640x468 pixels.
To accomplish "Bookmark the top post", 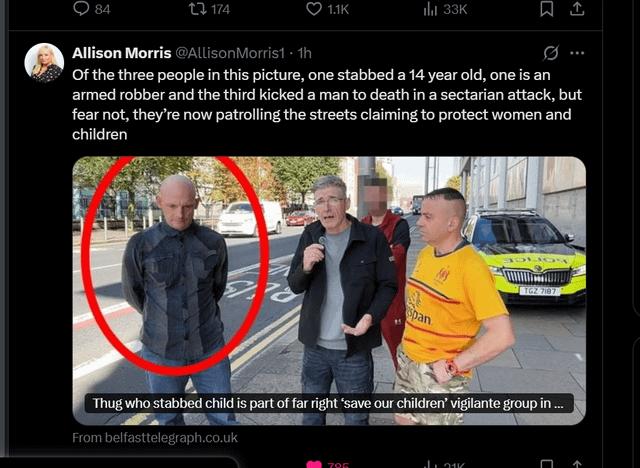I will 547,9.
